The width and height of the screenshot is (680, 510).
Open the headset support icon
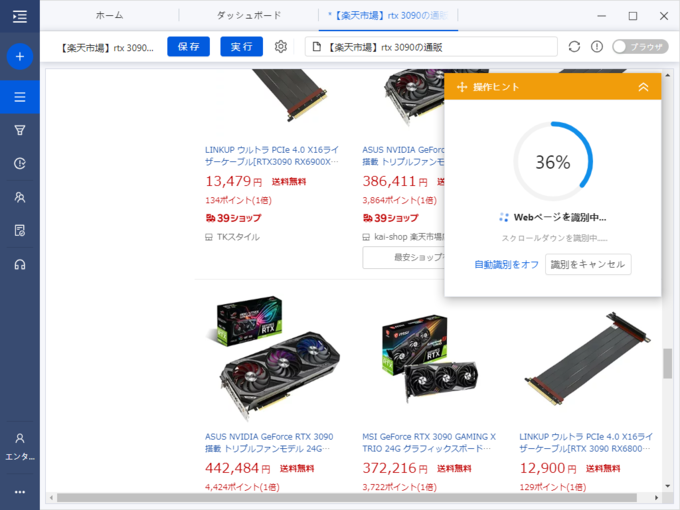[x=20, y=264]
